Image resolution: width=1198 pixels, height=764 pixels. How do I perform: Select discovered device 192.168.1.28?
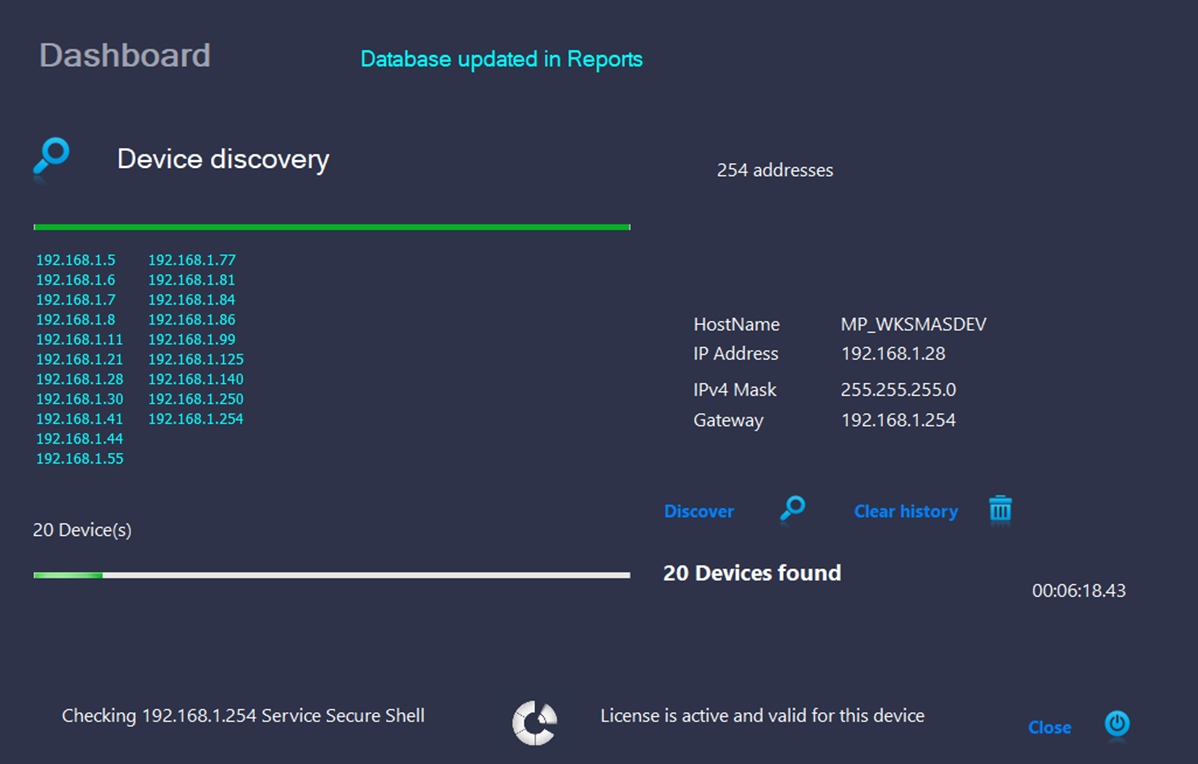(x=80, y=379)
